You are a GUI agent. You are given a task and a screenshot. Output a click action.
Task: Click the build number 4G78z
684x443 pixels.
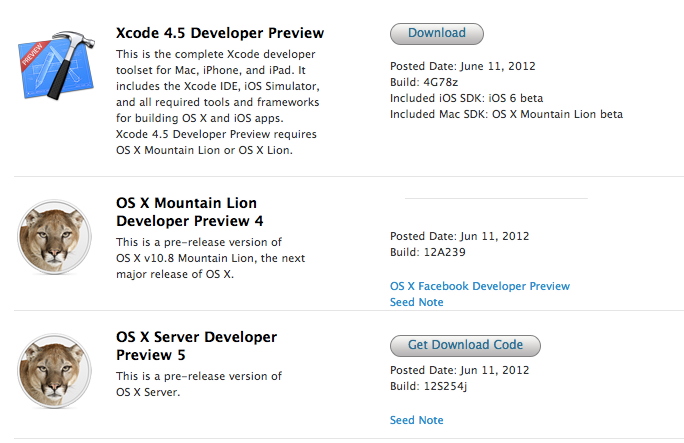pyautogui.click(x=441, y=82)
